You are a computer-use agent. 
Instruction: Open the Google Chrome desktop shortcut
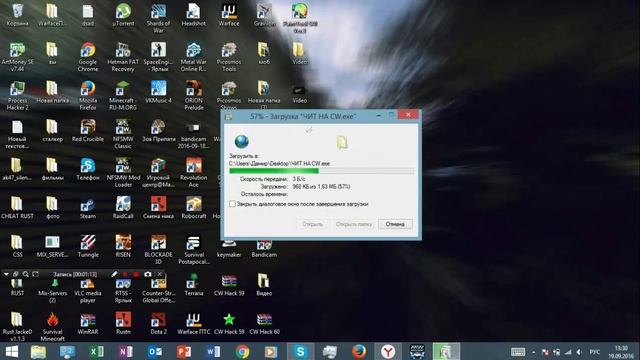[x=88, y=57]
